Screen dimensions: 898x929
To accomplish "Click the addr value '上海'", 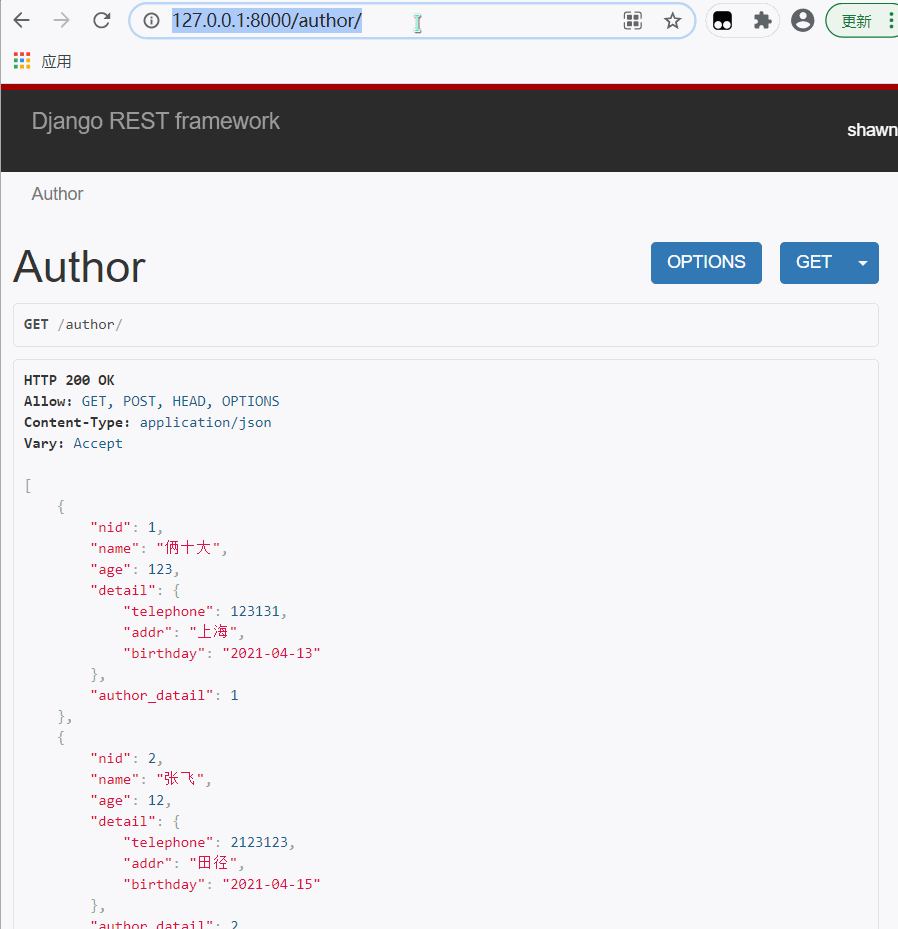I will click(213, 632).
